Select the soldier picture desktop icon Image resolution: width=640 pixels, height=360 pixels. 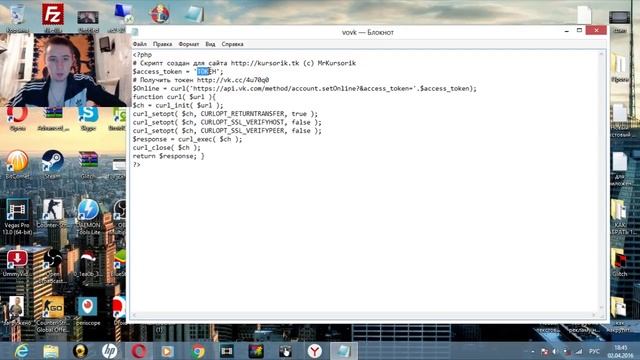[16, 311]
